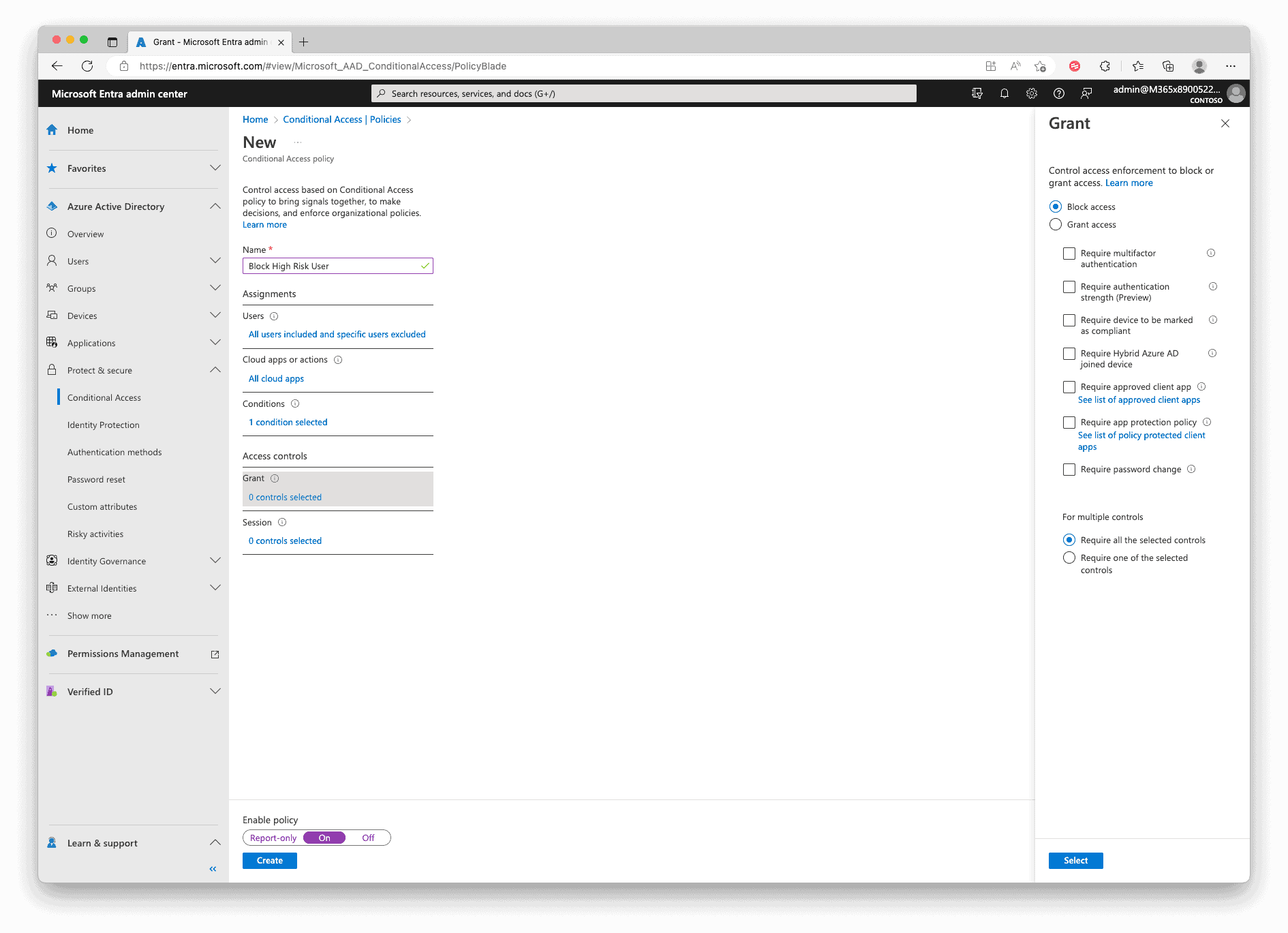Viewport: 1288px width, 933px height.
Task: Click info icon beside Require password change
Action: (x=1191, y=469)
